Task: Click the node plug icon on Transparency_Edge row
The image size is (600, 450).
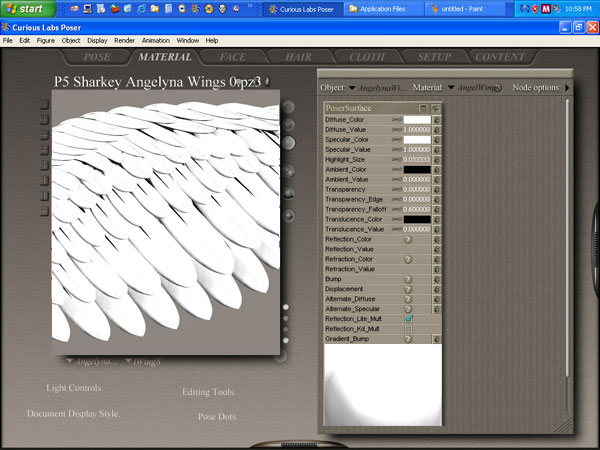Action: (x=437, y=199)
